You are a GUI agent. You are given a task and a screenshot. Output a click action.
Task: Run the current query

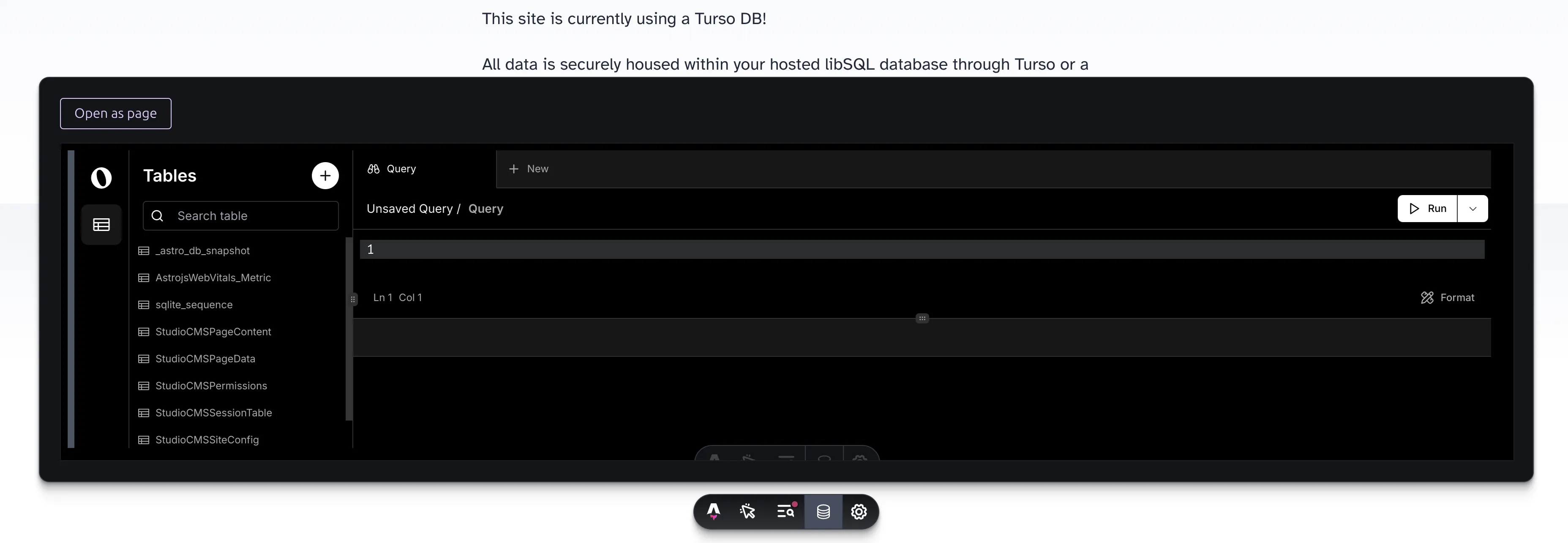pos(1427,209)
